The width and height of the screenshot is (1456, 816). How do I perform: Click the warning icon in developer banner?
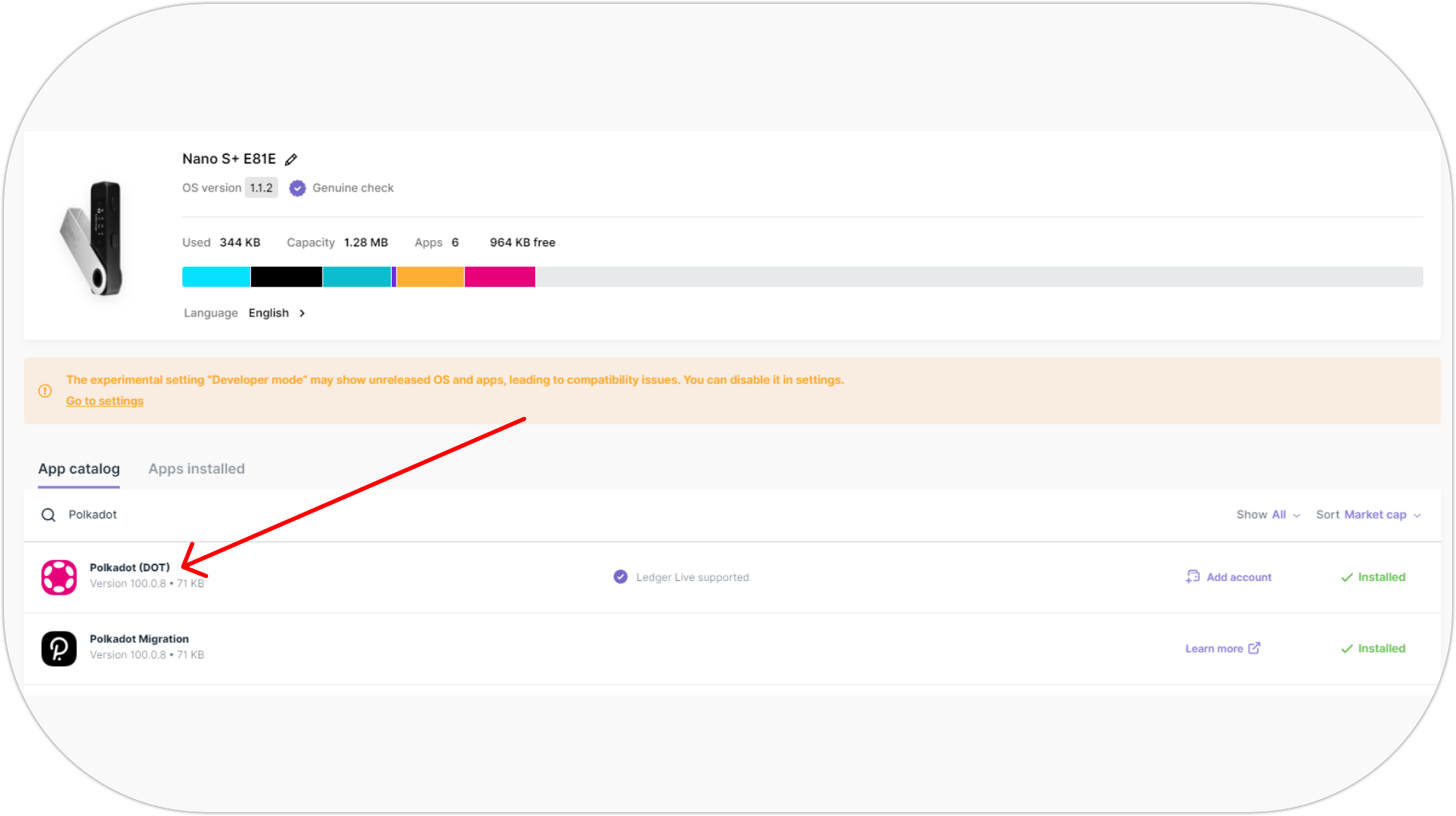tap(45, 390)
